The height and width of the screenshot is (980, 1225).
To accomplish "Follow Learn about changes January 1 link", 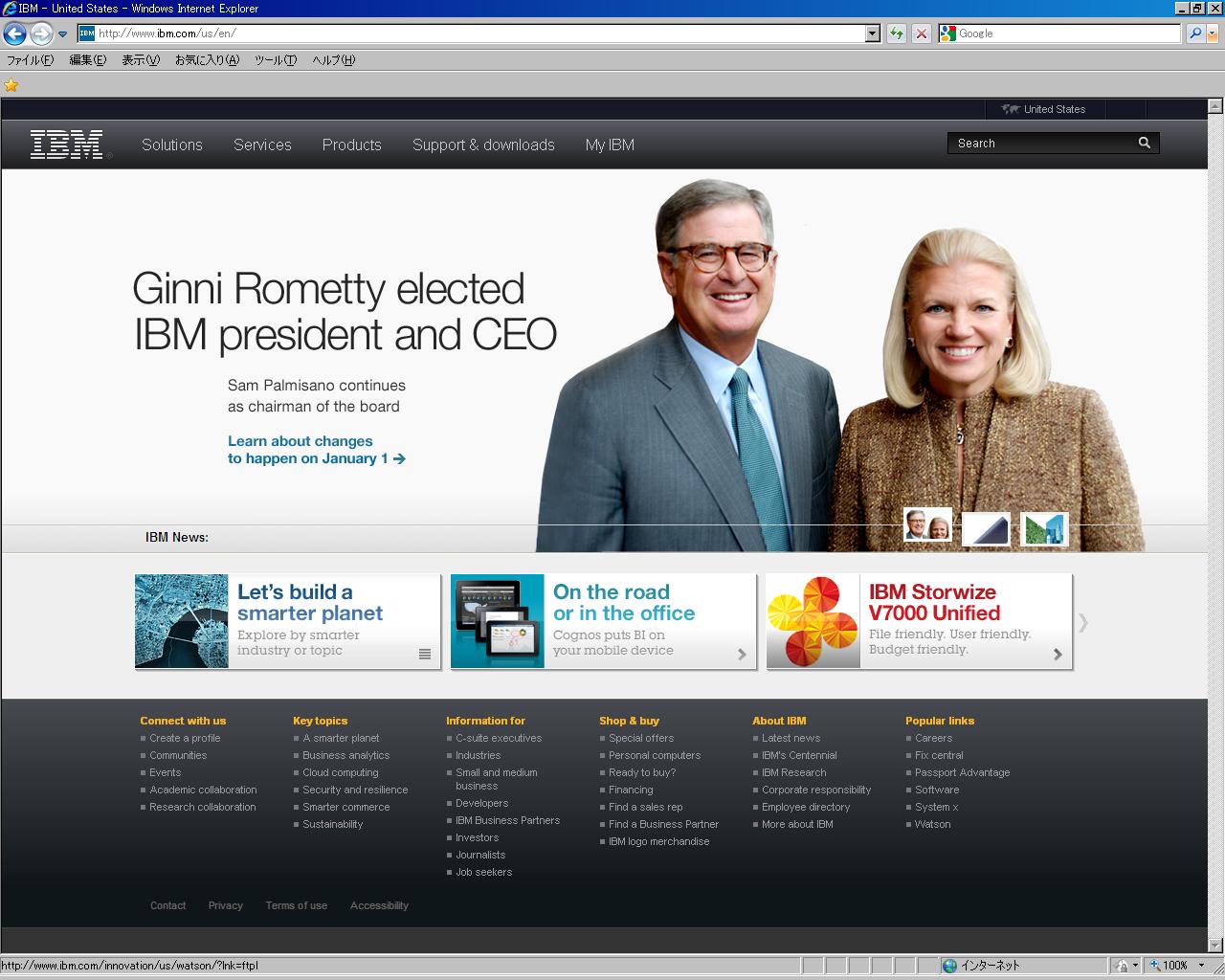I will click(316, 450).
